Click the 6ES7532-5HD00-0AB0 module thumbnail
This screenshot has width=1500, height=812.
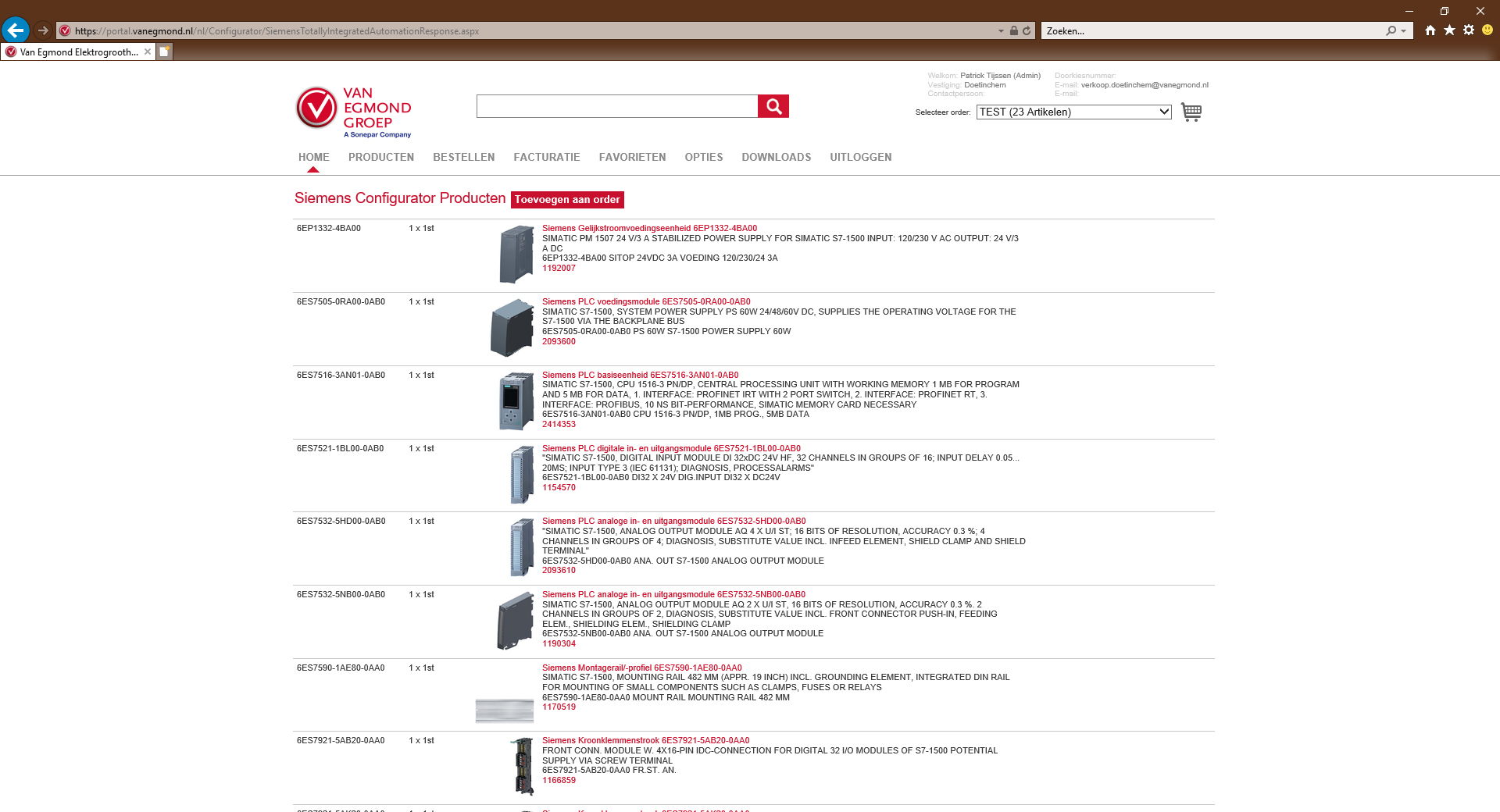pos(522,547)
